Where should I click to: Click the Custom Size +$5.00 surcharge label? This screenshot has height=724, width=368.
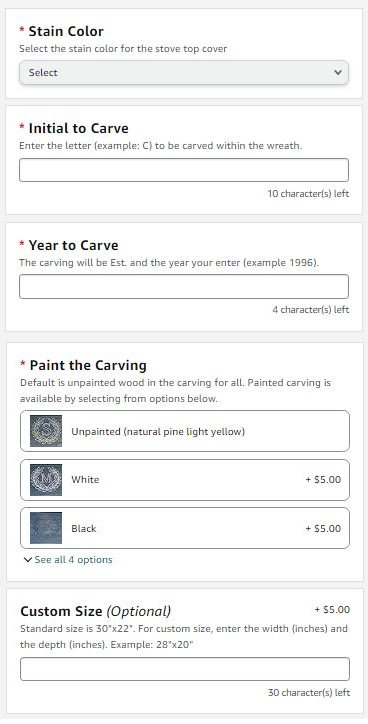332,610
